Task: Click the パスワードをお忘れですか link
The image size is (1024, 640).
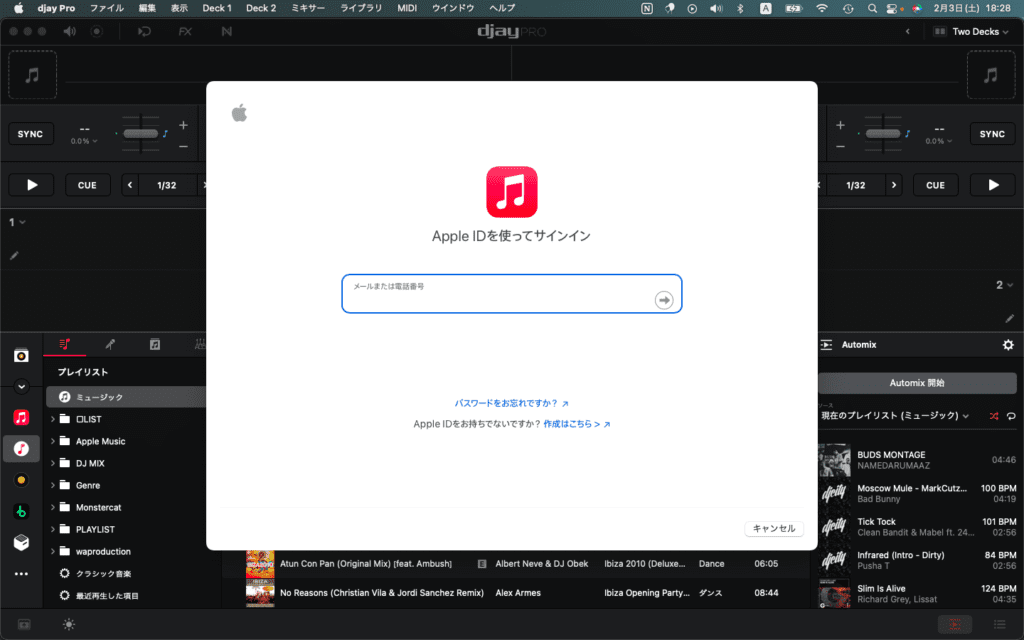Action: (x=511, y=404)
